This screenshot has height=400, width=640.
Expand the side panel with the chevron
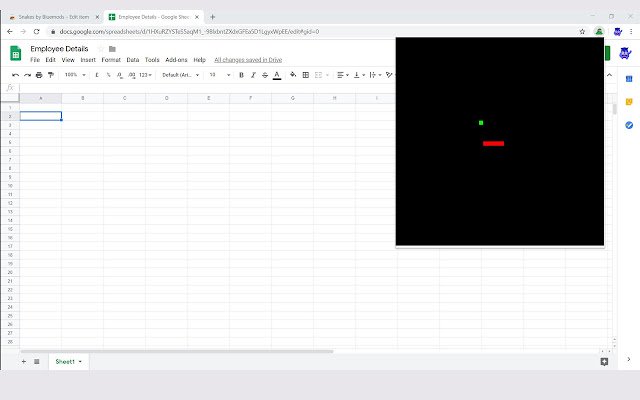click(629, 359)
